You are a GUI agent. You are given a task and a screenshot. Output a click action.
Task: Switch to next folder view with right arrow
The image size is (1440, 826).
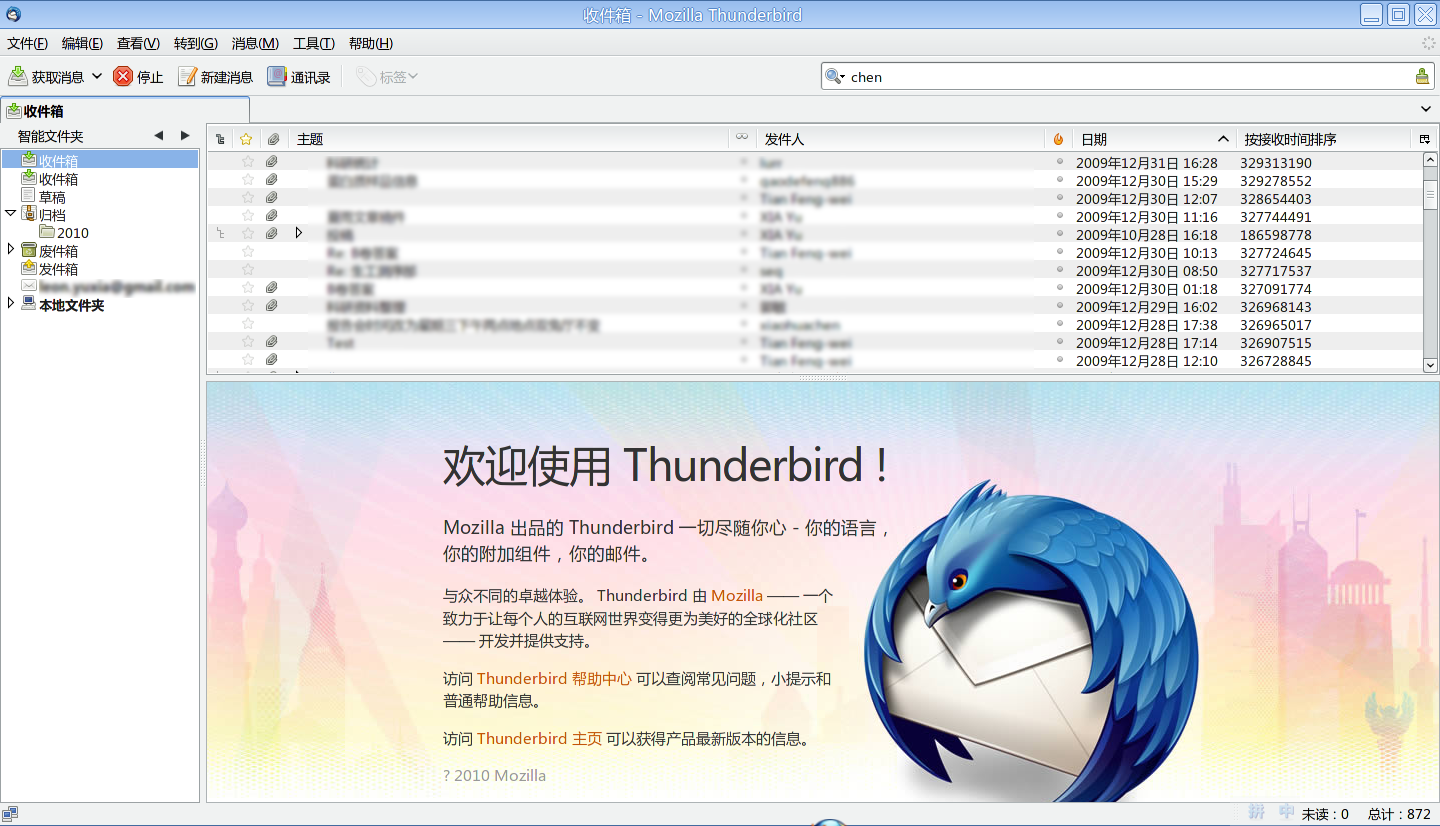pyautogui.click(x=185, y=136)
